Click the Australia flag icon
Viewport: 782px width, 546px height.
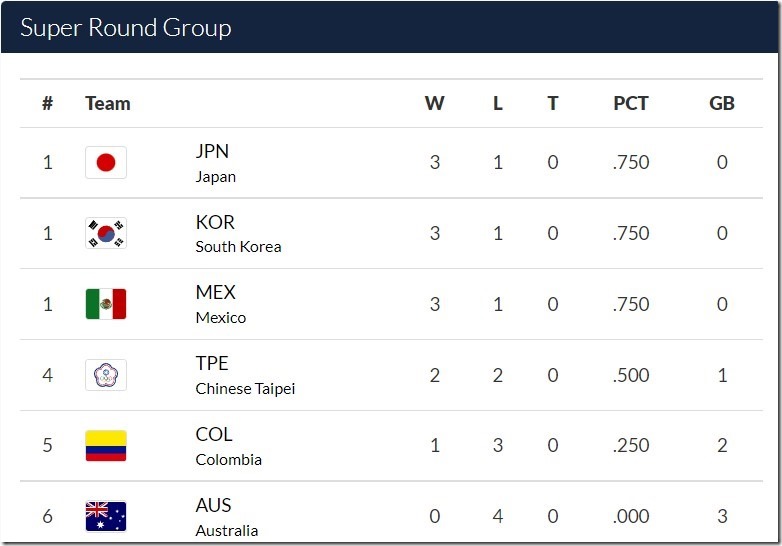click(x=106, y=516)
